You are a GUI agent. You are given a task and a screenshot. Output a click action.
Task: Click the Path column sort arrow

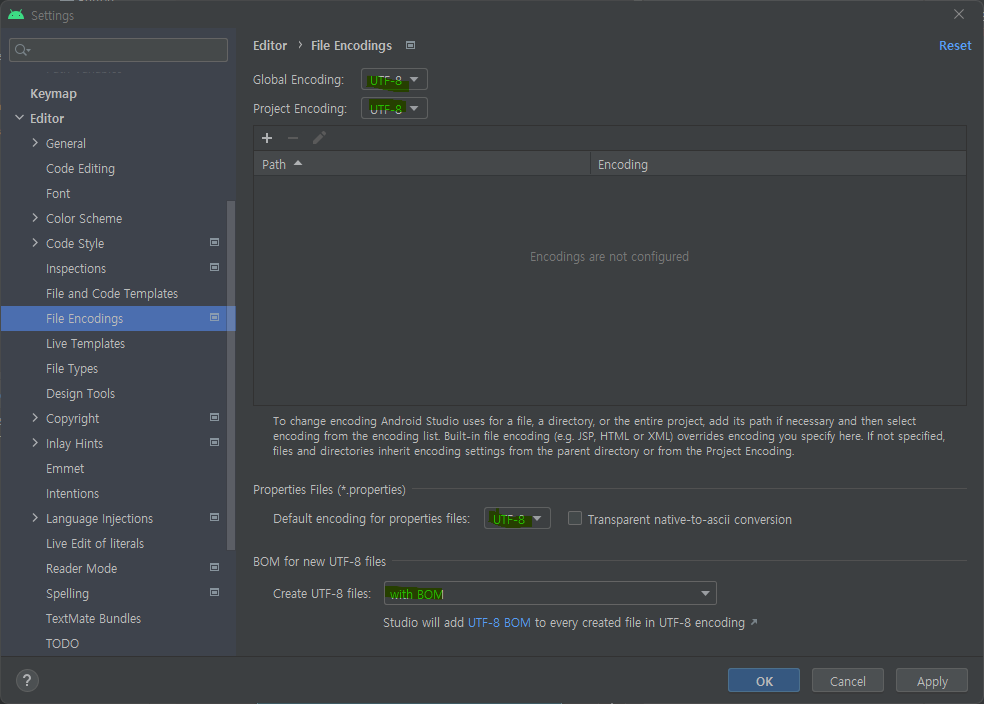click(x=298, y=163)
